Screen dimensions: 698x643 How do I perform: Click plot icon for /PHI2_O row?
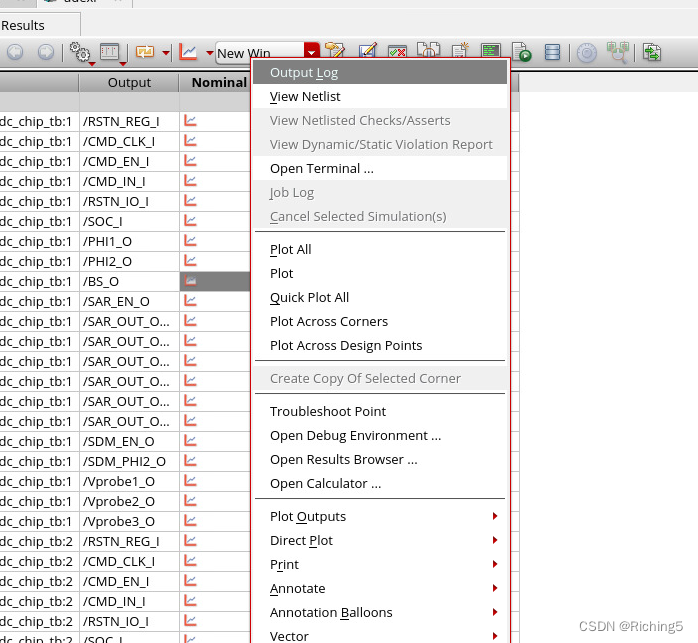coord(191,260)
